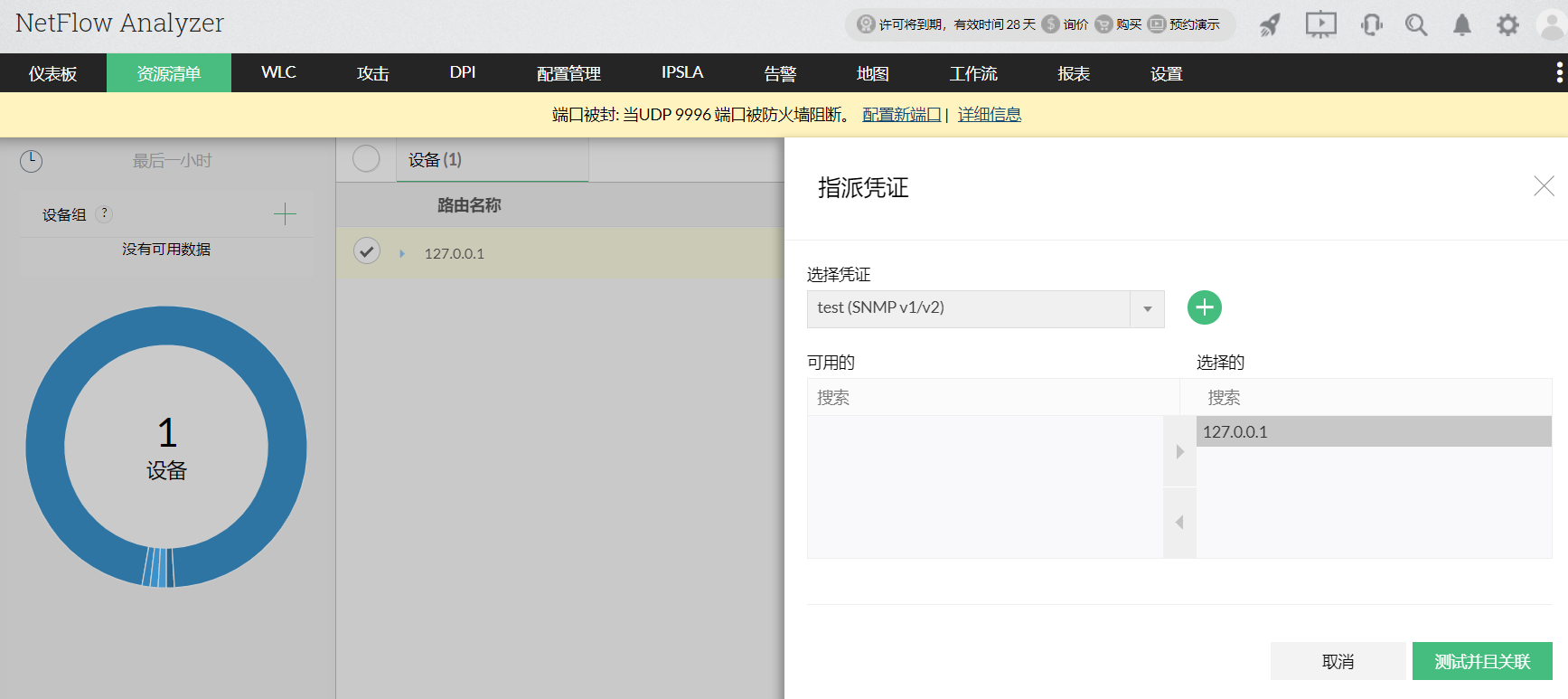This screenshot has height=699, width=1568.
Task: Click the 许可将到期 license notice text
Action: pyautogui.click(x=957, y=24)
